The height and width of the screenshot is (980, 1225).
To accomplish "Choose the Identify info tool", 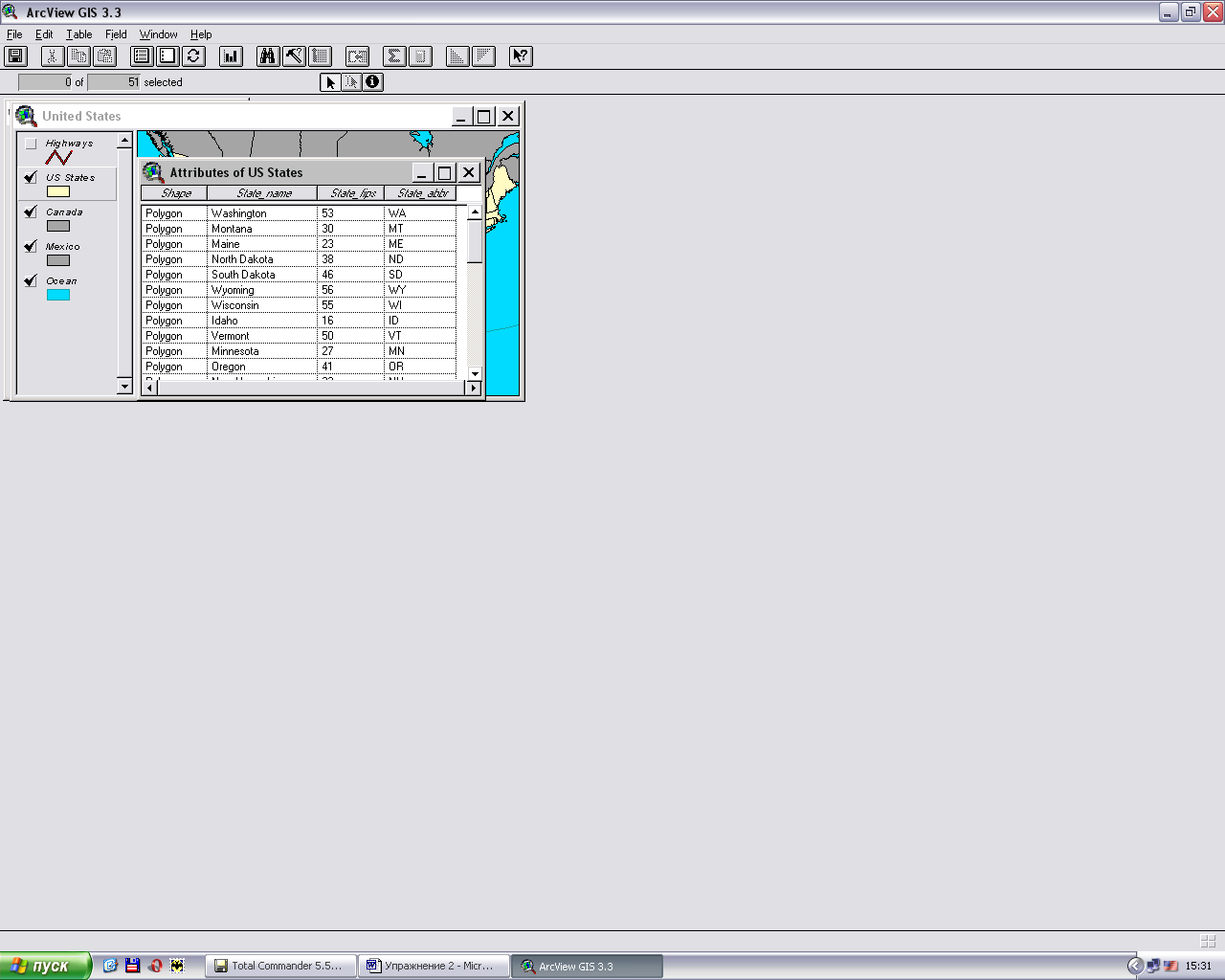I will 372,82.
